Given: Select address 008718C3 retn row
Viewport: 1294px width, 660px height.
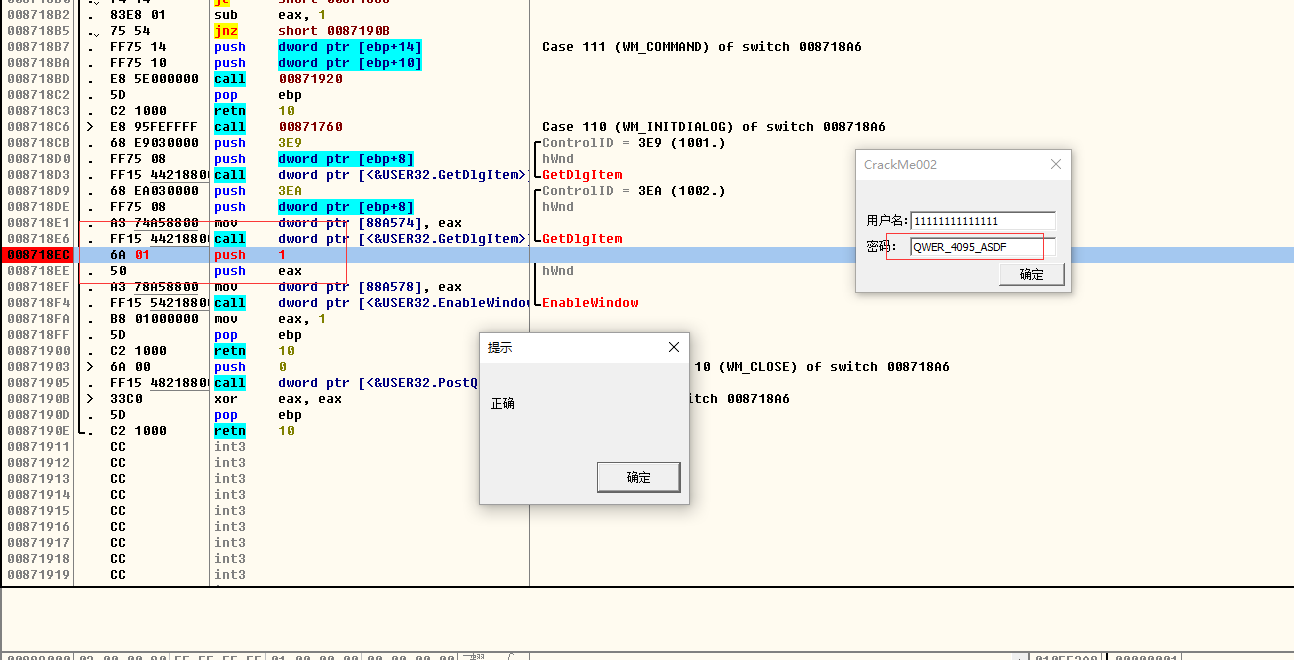Looking at the screenshot, I should tap(38, 111).
